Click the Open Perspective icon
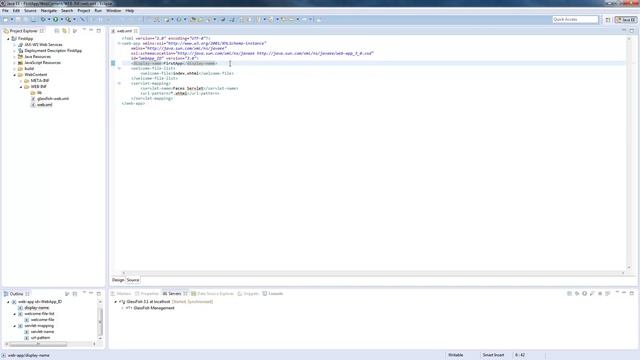640x360 pixels. (608, 20)
